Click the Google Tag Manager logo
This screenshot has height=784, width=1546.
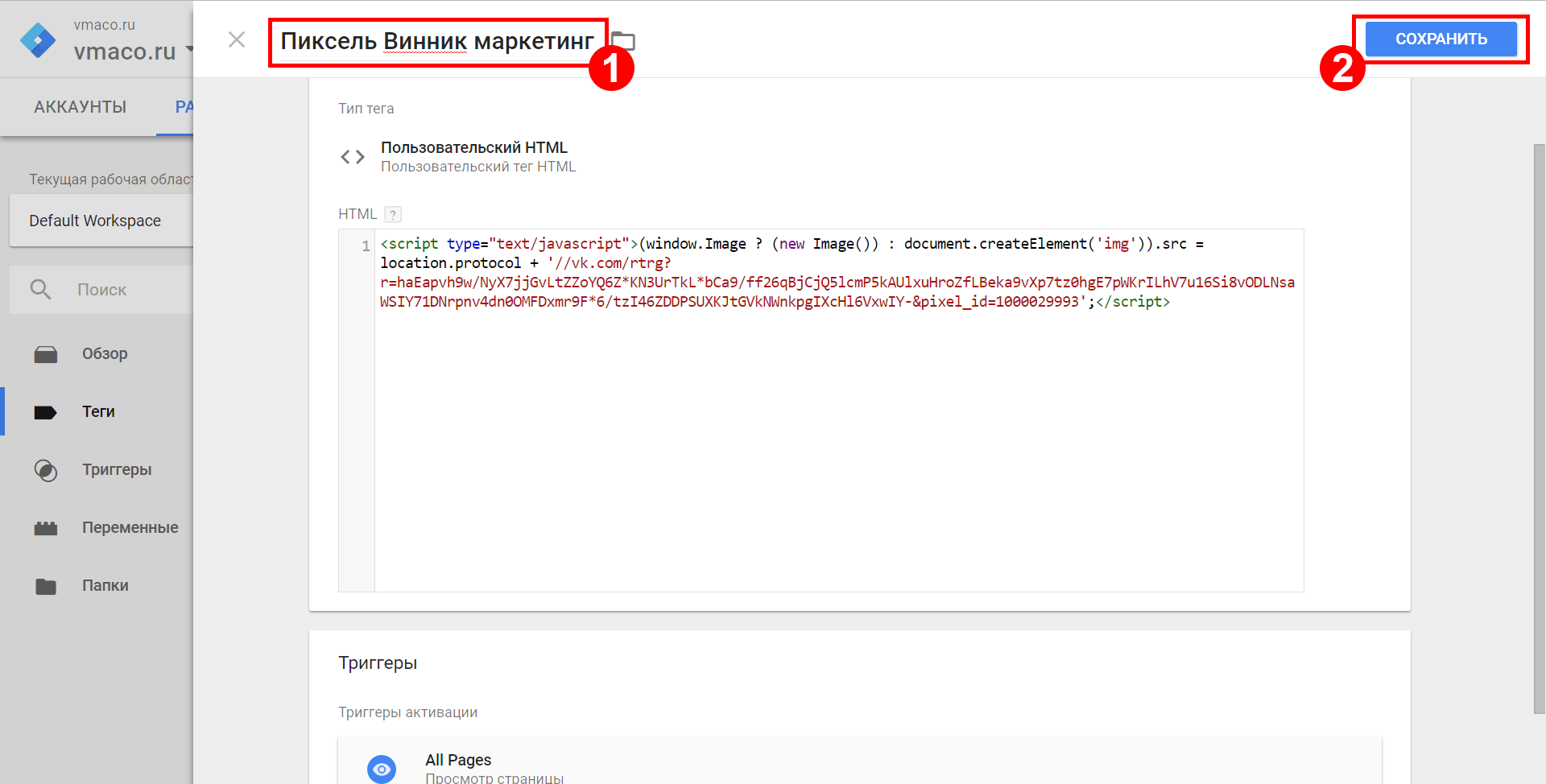pyautogui.click(x=38, y=39)
